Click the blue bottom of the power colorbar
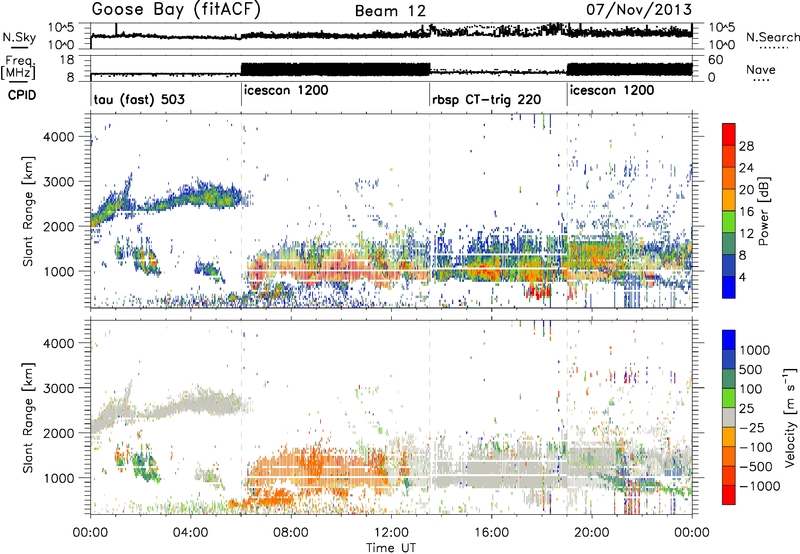Image resolution: width=800 pixels, height=554 pixels. point(729,288)
